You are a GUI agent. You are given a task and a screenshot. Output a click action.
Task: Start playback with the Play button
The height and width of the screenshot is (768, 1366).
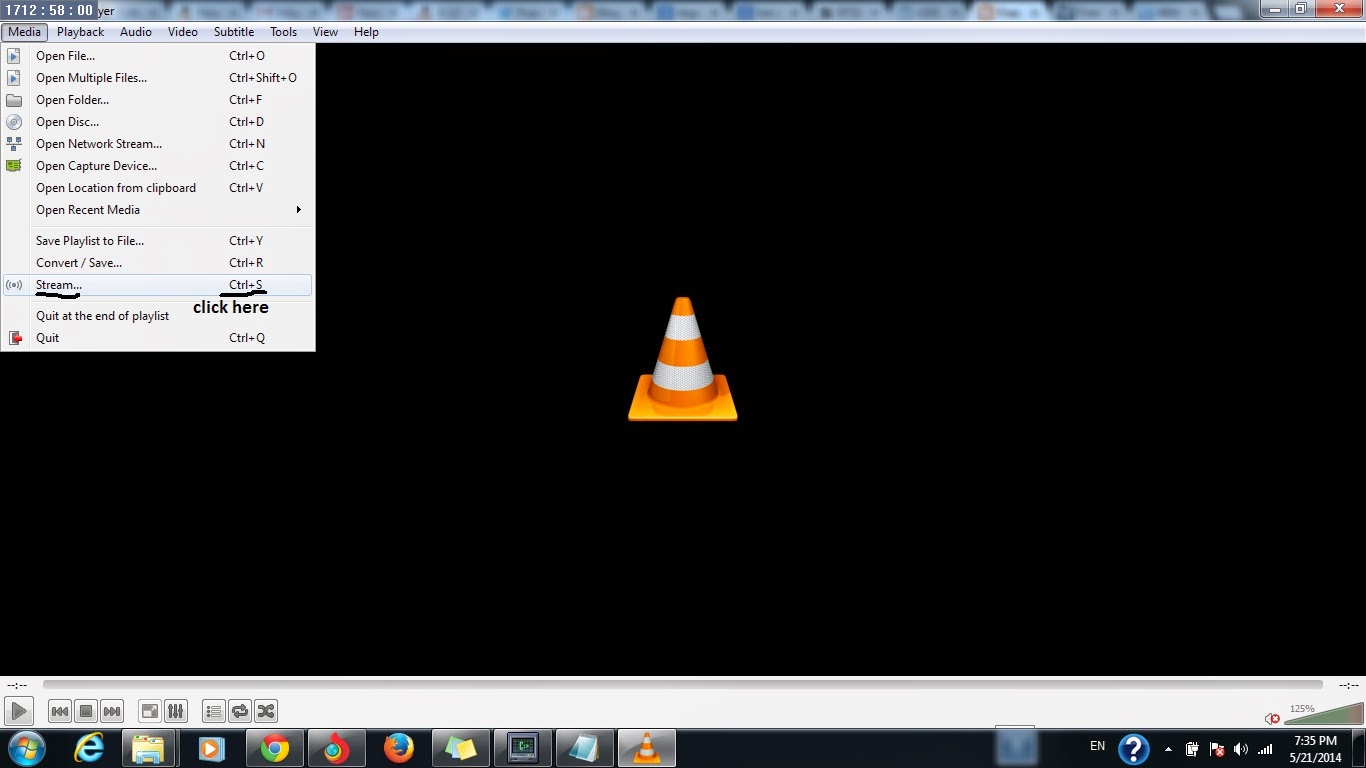[18, 710]
